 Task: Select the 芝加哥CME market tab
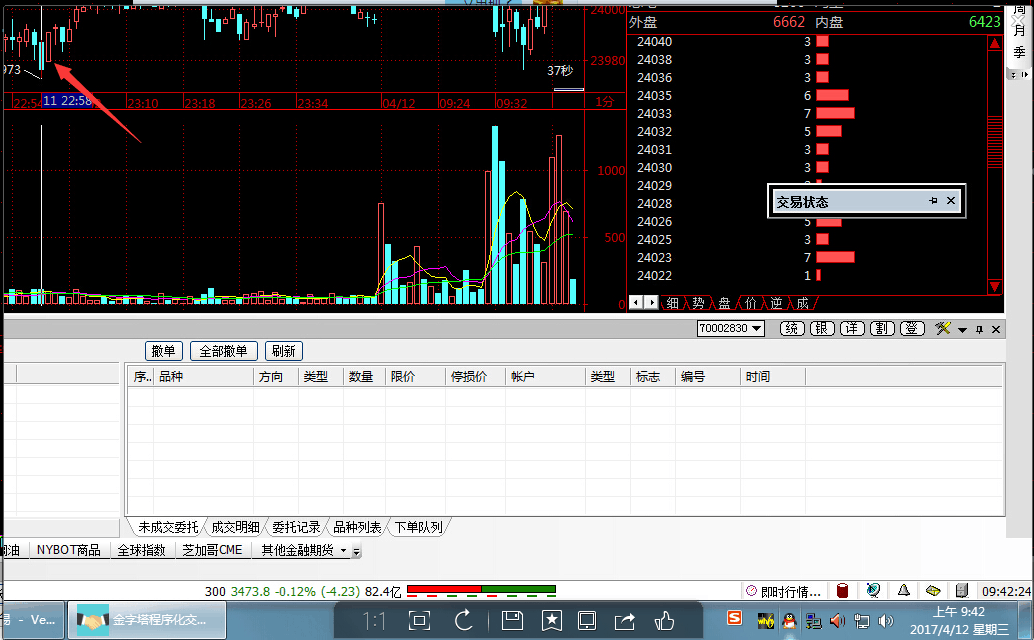pos(212,550)
